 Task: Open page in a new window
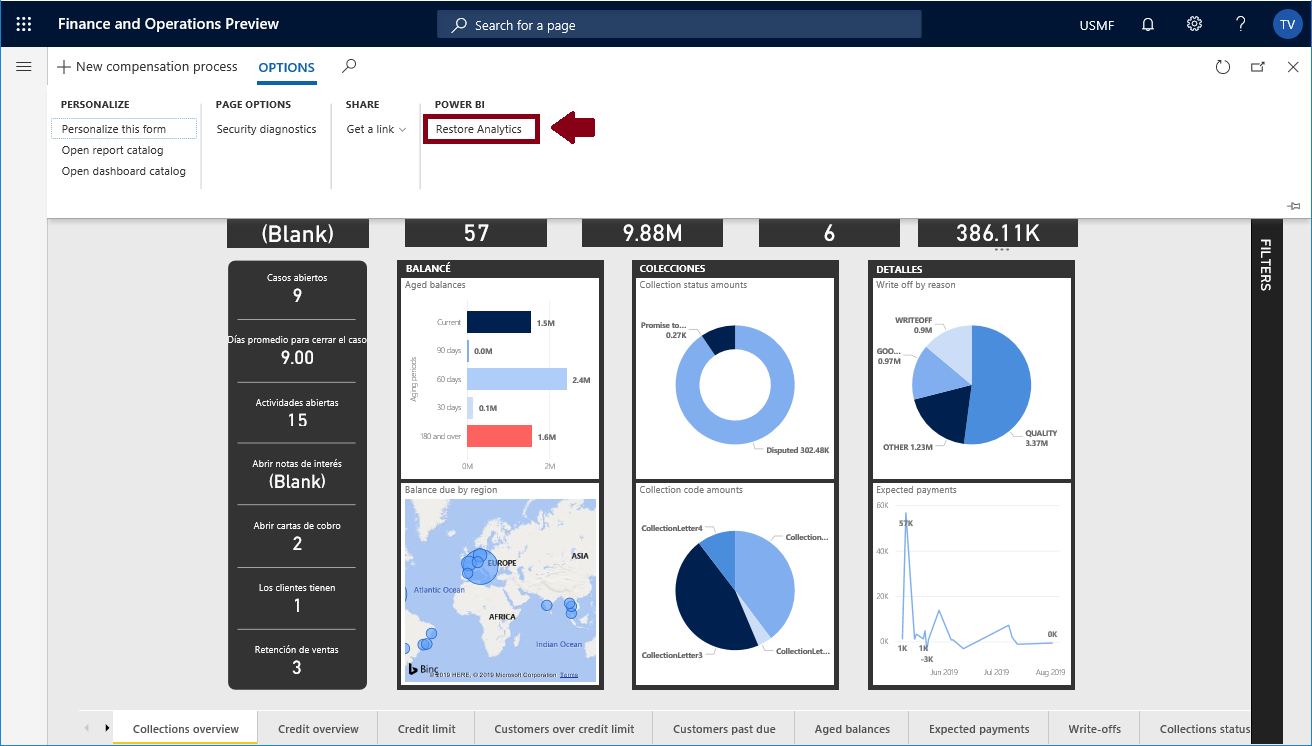click(x=1258, y=66)
